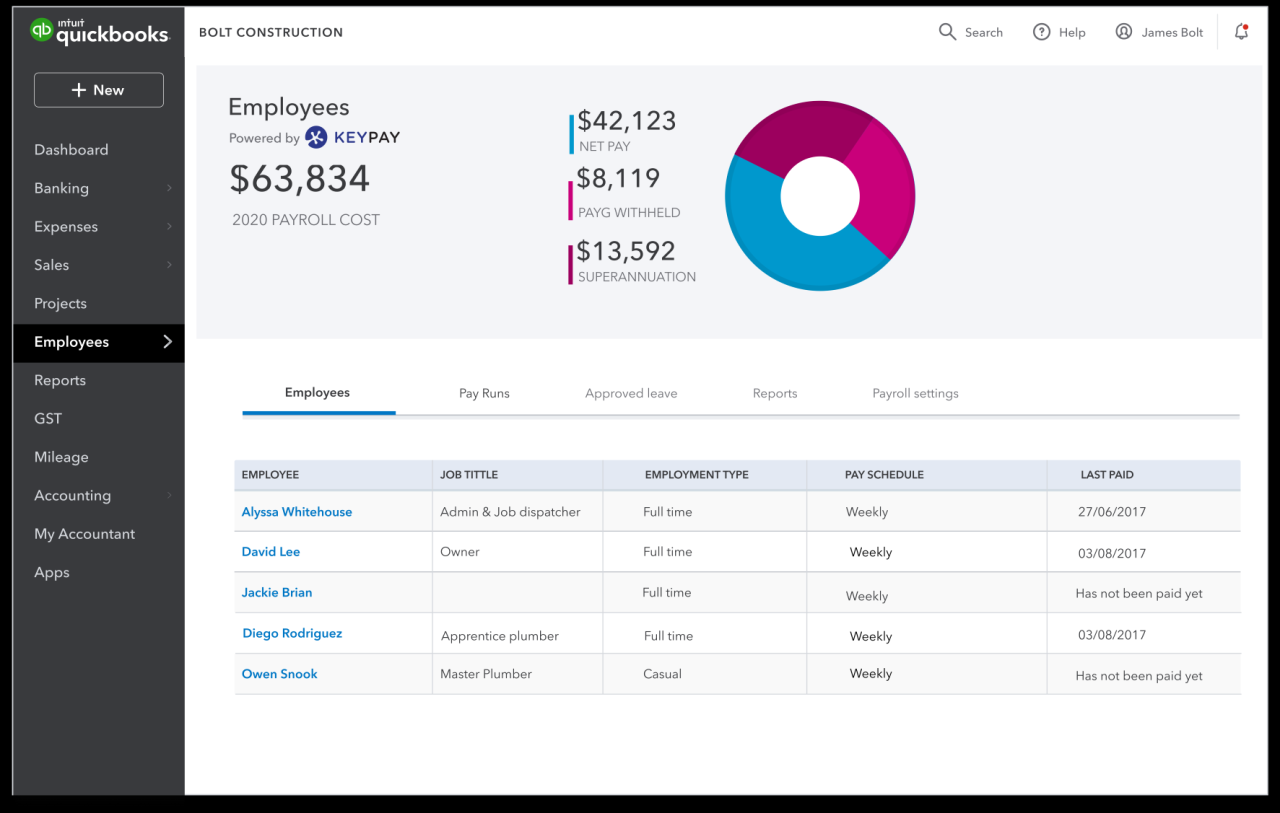Open the Payroll settings tab
1280x813 pixels.
[x=915, y=394]
